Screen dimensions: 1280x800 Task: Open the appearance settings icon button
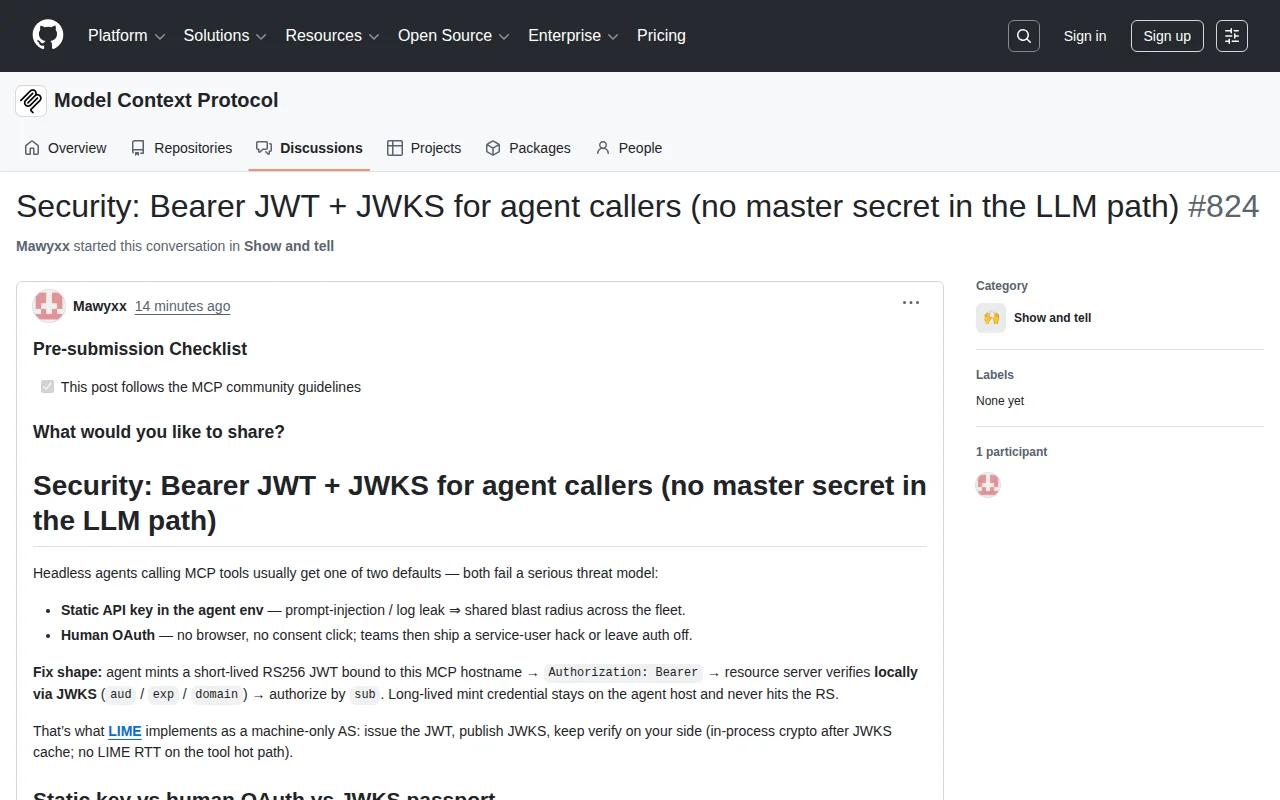point(1232,36)
